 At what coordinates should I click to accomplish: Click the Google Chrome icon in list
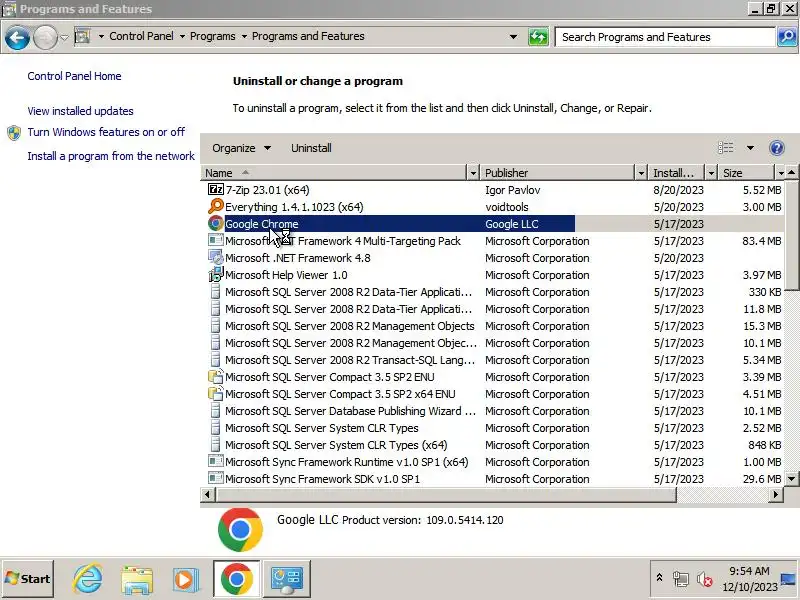(216, 223)
